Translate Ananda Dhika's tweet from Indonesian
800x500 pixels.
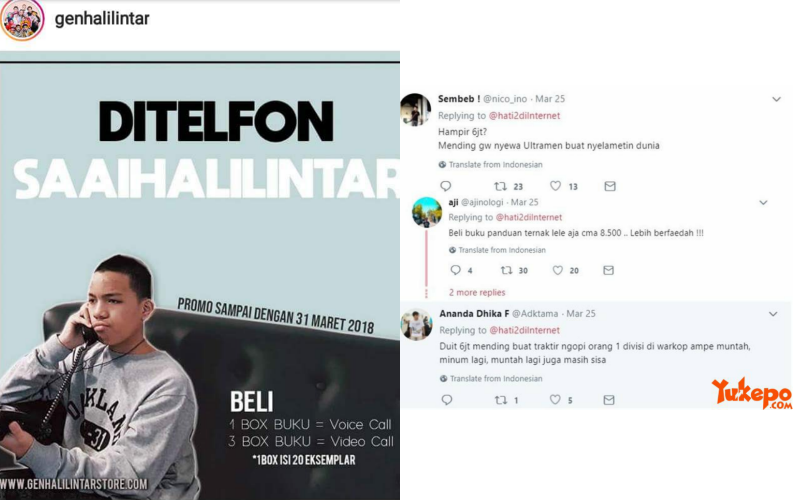point(491,379)
